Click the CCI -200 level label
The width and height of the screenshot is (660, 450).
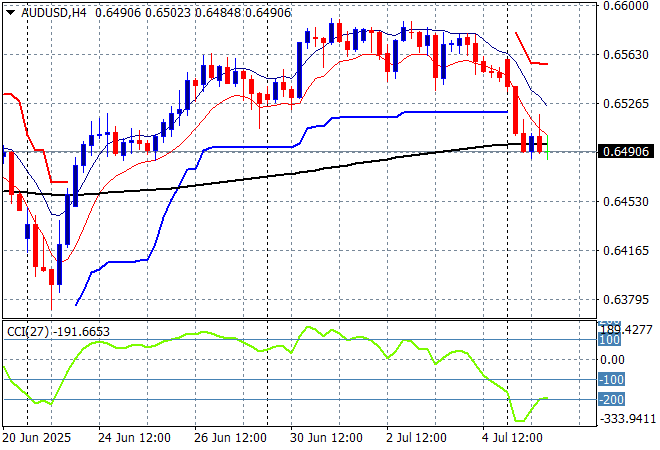click(612, 399)
